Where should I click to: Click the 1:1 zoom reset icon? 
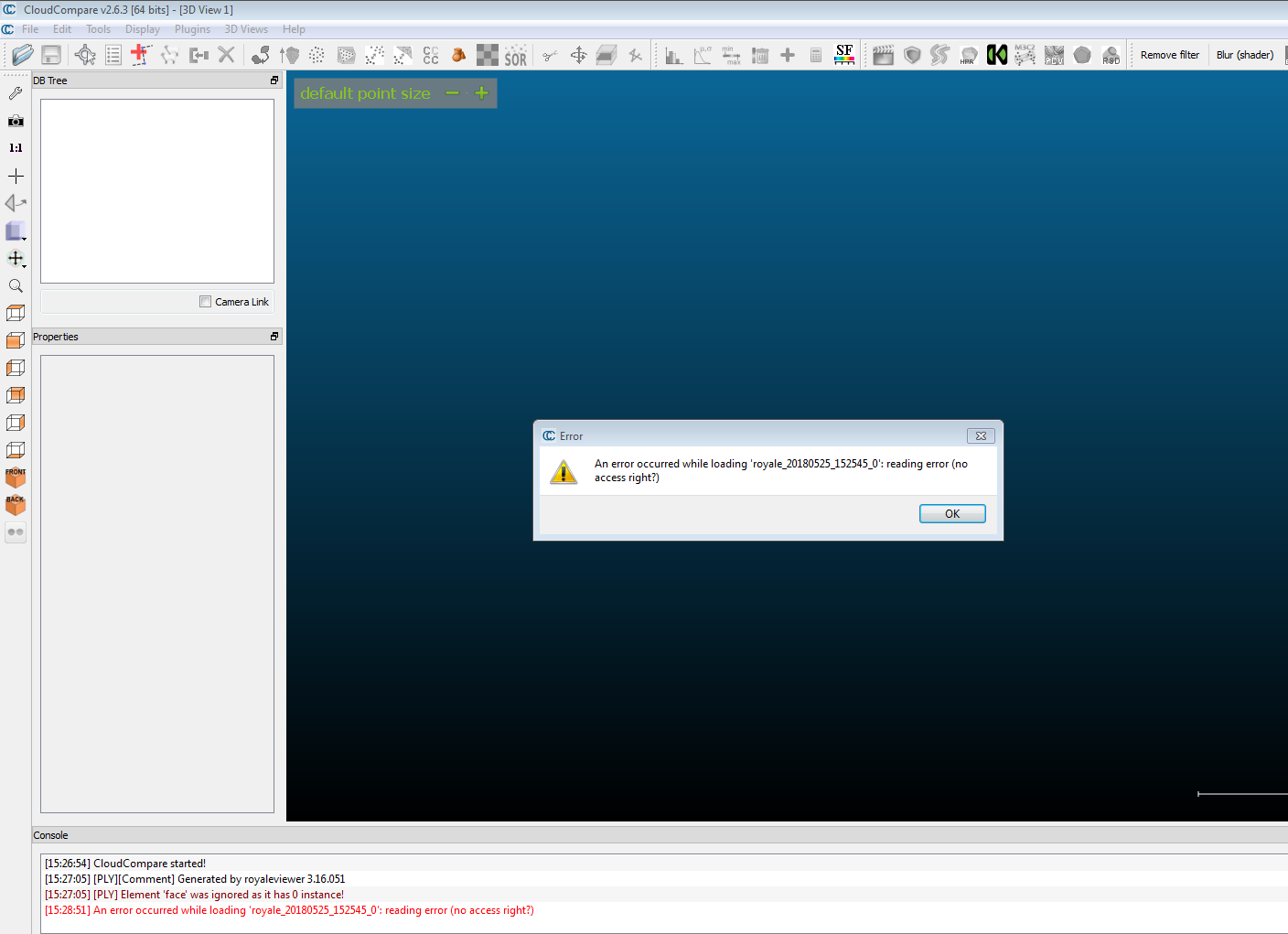click(16, 148)
